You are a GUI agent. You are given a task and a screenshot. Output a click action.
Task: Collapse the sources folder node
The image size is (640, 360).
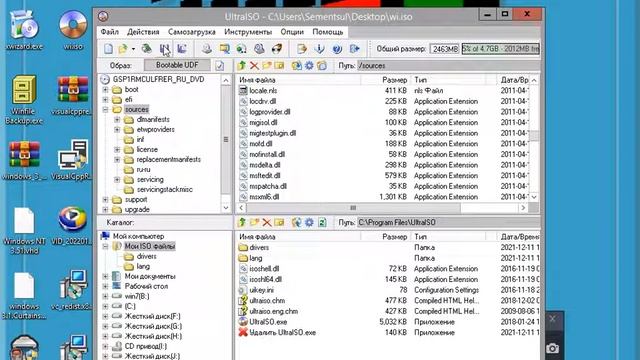click(x=105, y=109)
